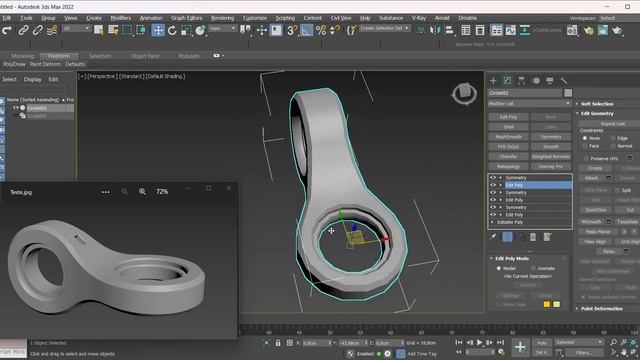Click the Bind to Space Warp icon
Screen dimensions: 640x360
pyautogui.click(x=52, y=31)
